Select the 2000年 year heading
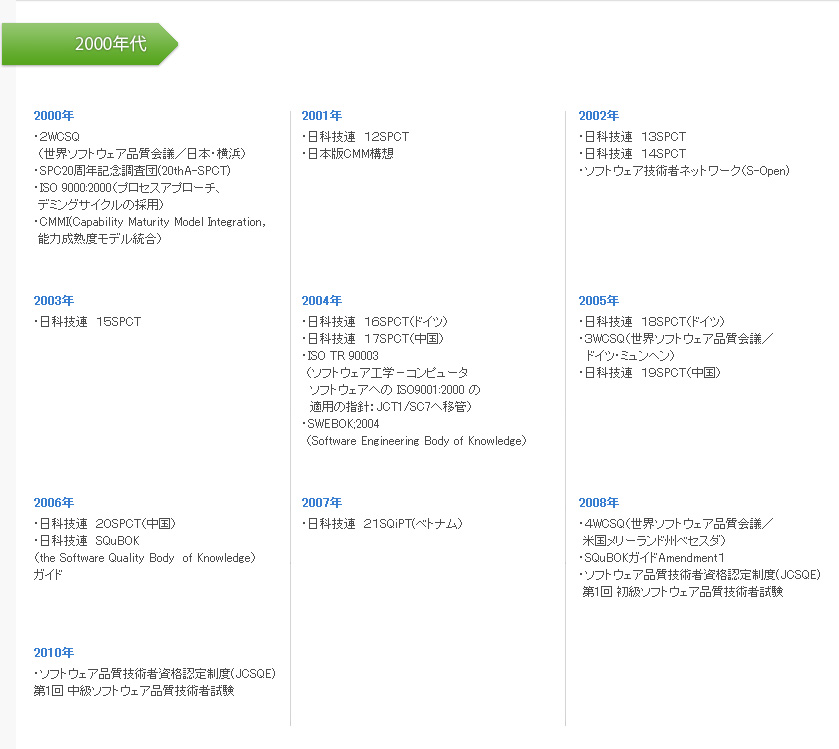The width and height of the screenshot is (839, 749). pos(54,116)
